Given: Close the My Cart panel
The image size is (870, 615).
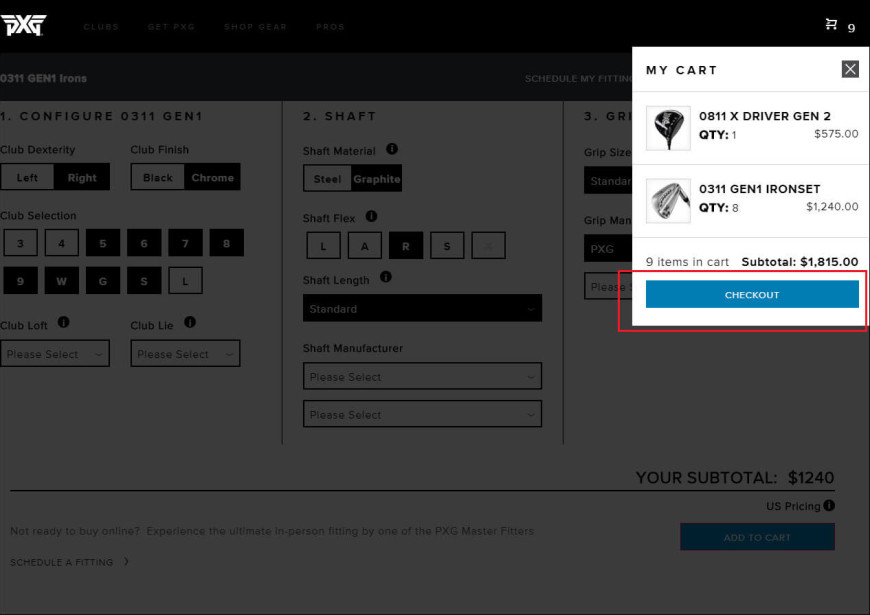Looking at the screenshot, I should [850, 69].
